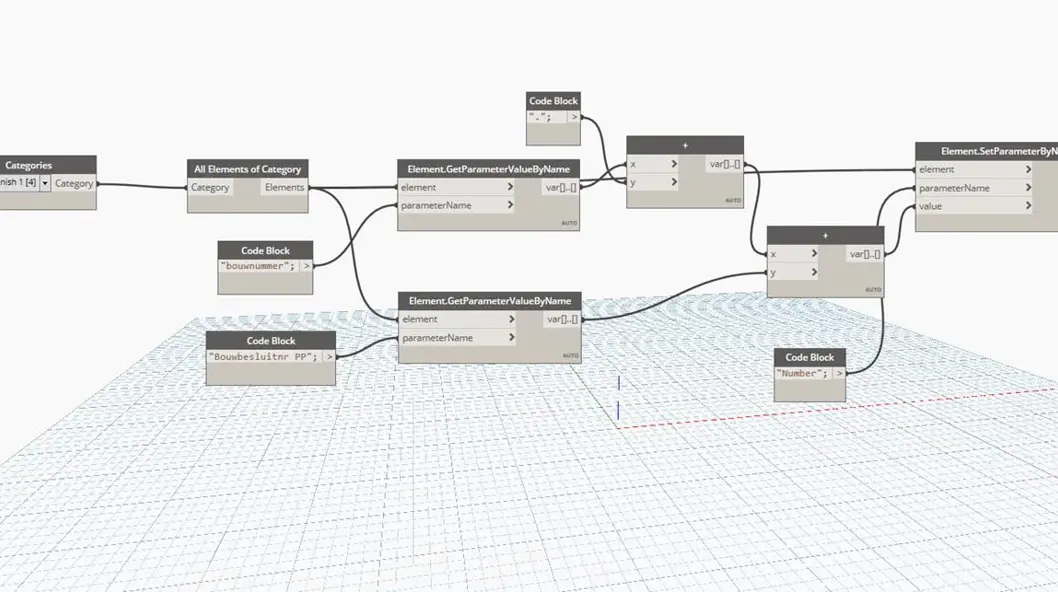Click value port chevron on Element.SetParameterByName node
Viewport: 1058px width, 592px height.
1028,206
